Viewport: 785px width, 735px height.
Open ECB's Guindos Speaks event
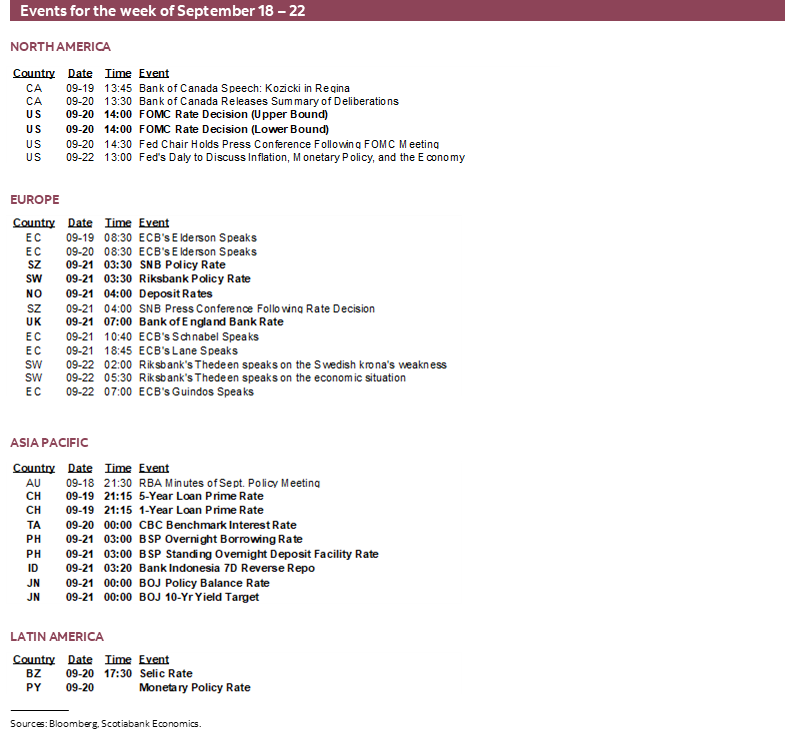click(196, 392)
